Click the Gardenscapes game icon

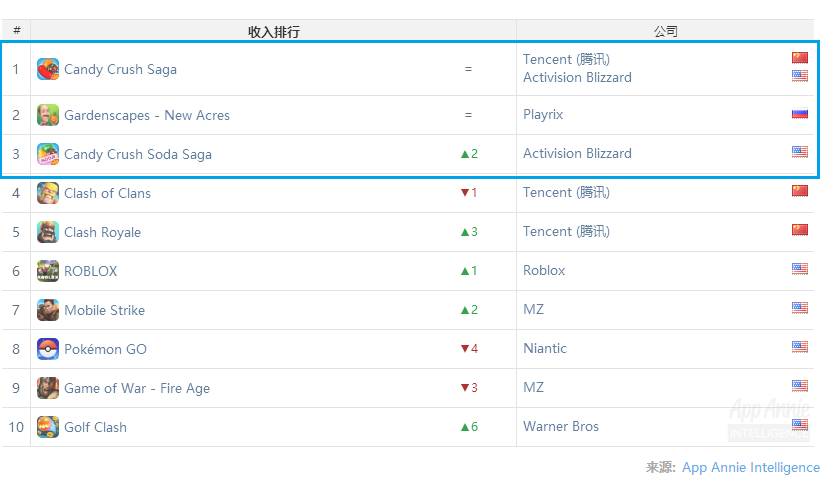pyautogui.click(x=48, y=115)
